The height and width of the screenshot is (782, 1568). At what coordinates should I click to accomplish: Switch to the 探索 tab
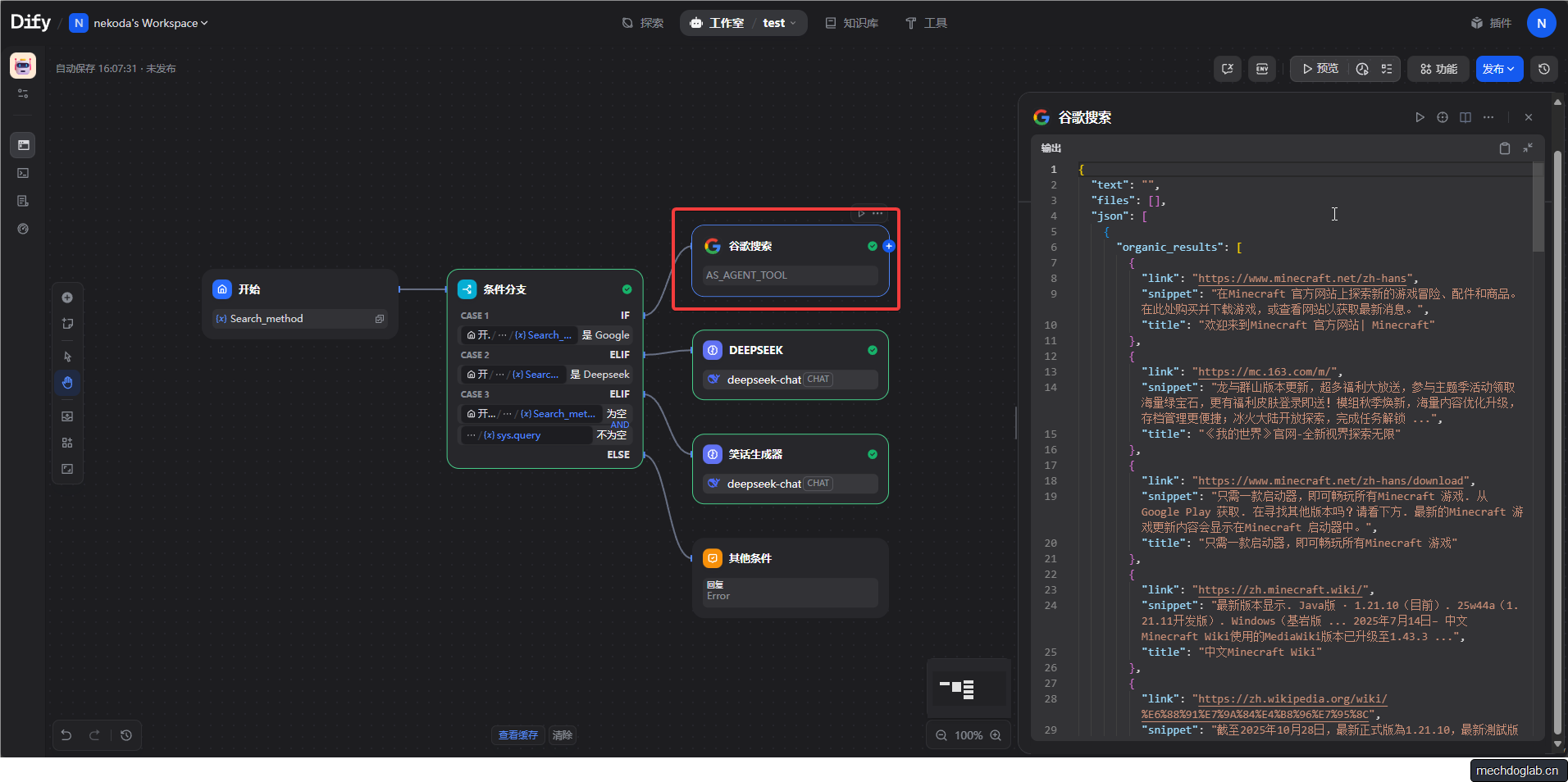point(643,23)
